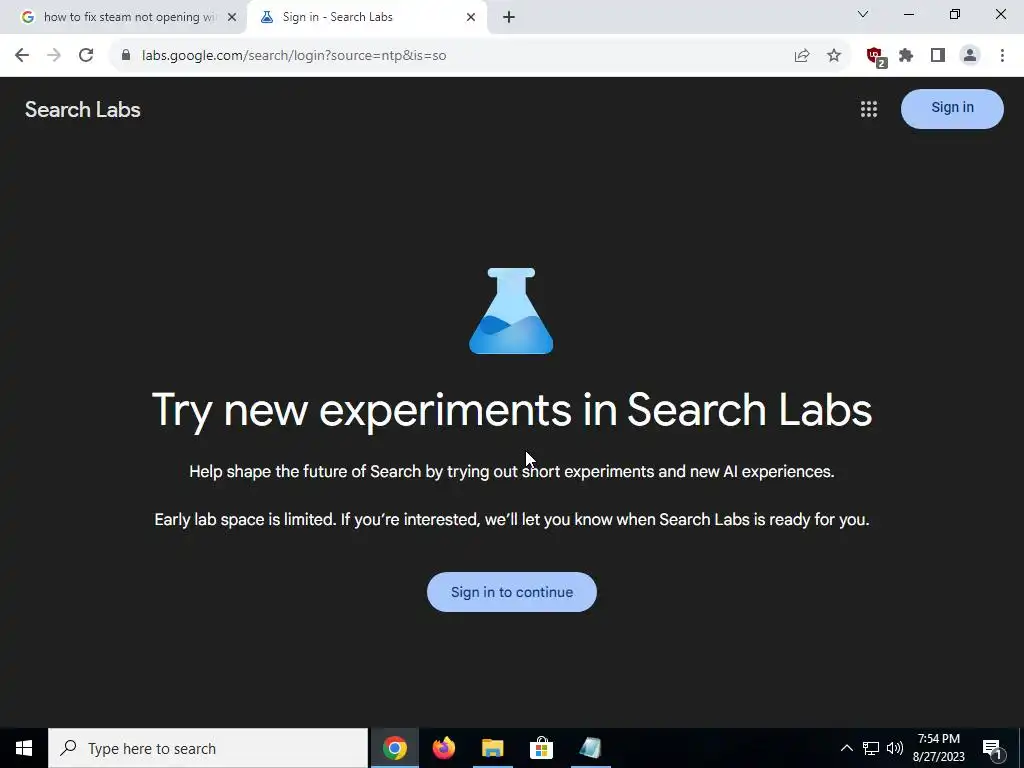The height and width of the screenshot is (768, 1024).
Task: Reload the page
Action: (x=86, y=56)
